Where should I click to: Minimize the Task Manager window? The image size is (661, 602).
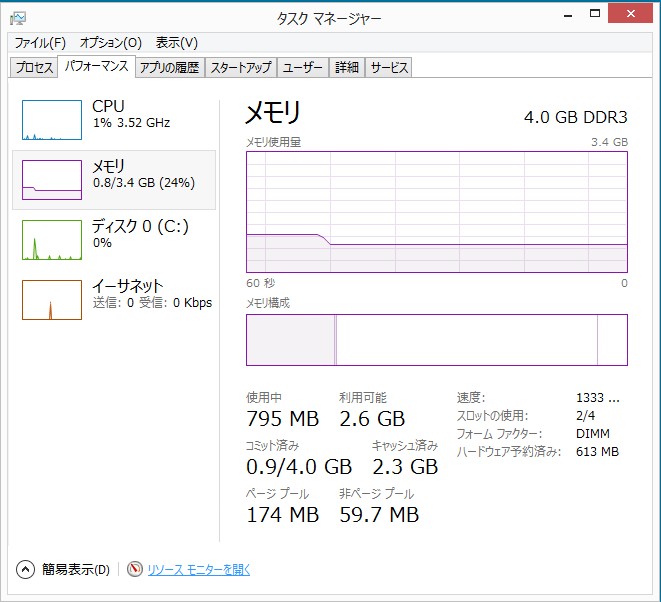coord(568,15)
